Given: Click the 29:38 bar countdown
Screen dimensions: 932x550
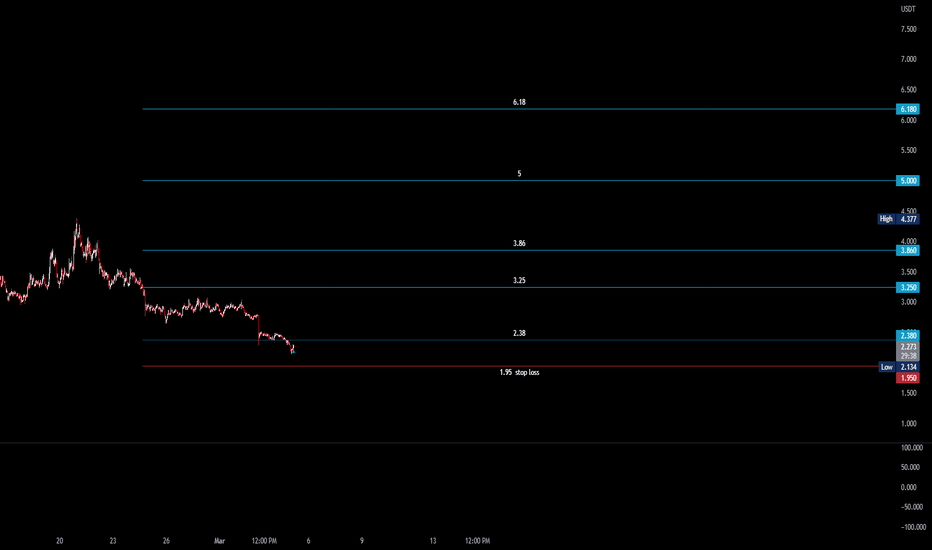Looking at the screenshot, I should click(x=908, y=356).
